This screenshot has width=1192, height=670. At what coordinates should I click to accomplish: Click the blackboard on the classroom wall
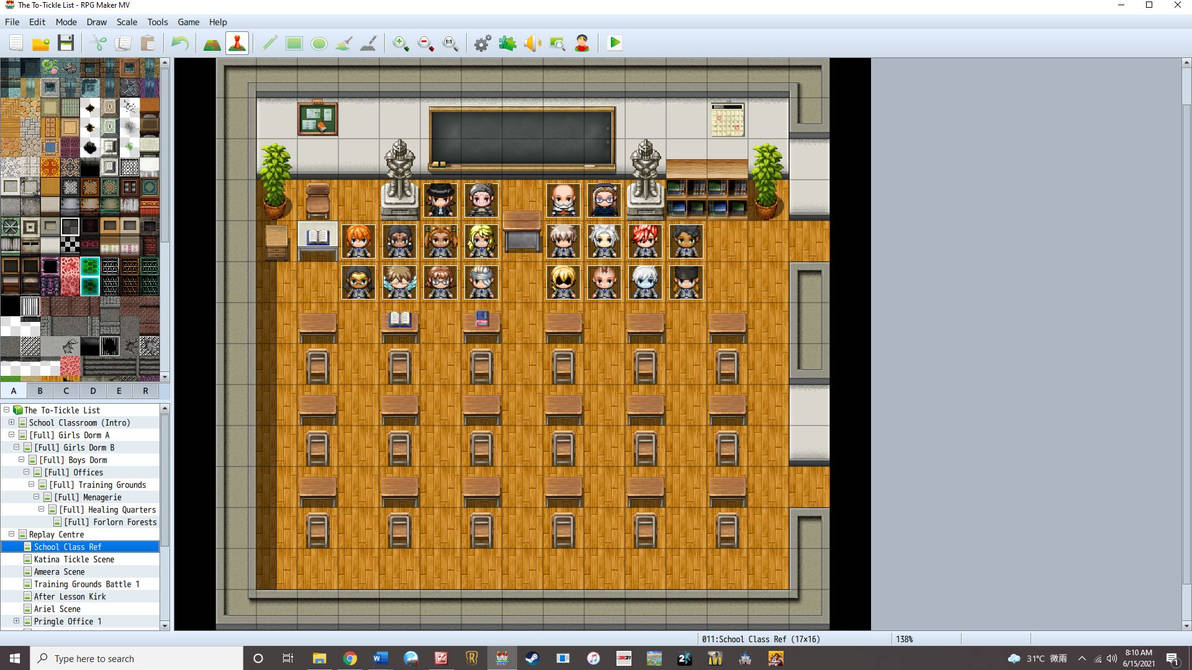coord(522,138)
